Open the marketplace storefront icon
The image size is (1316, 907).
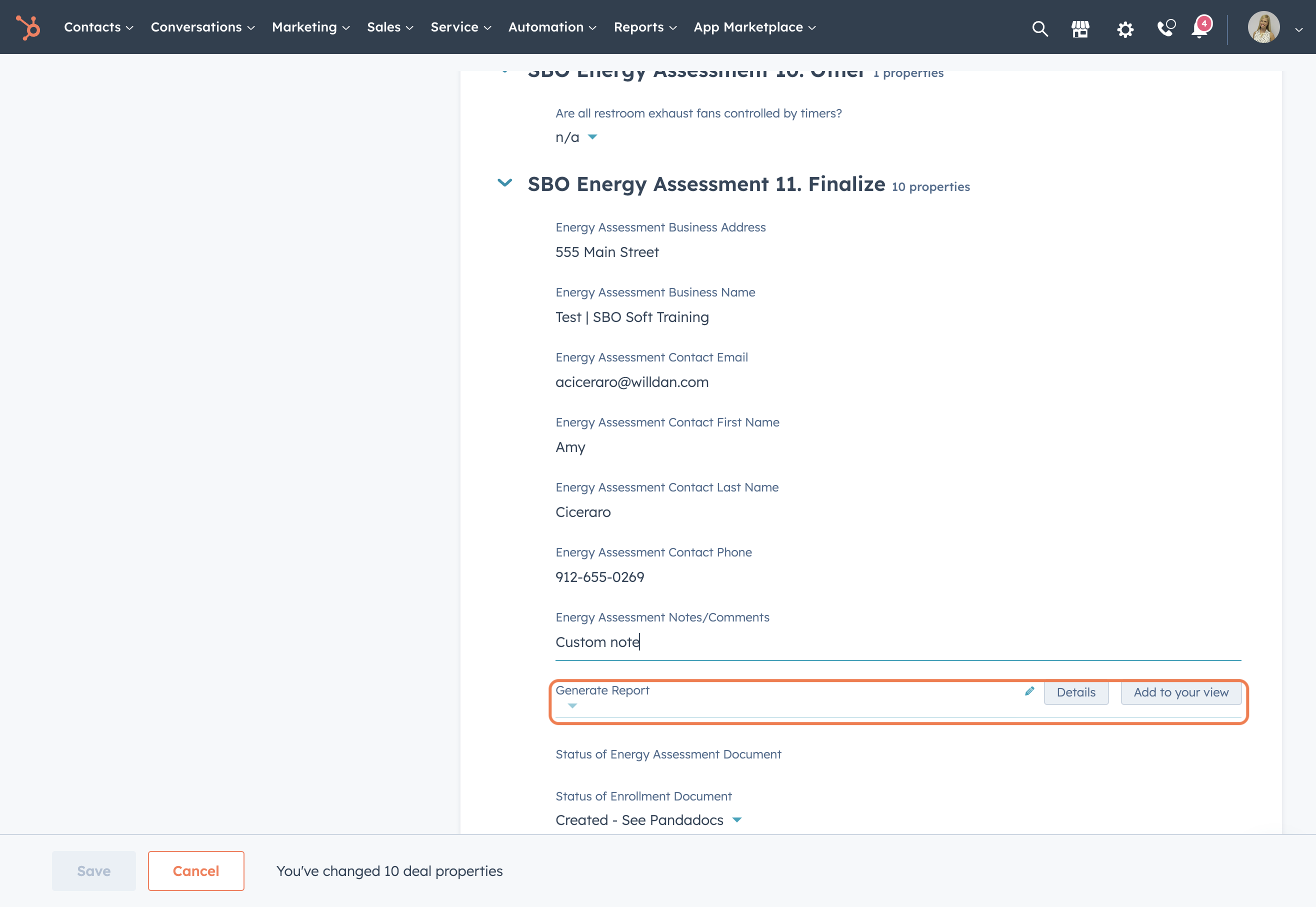point(1080,28)
